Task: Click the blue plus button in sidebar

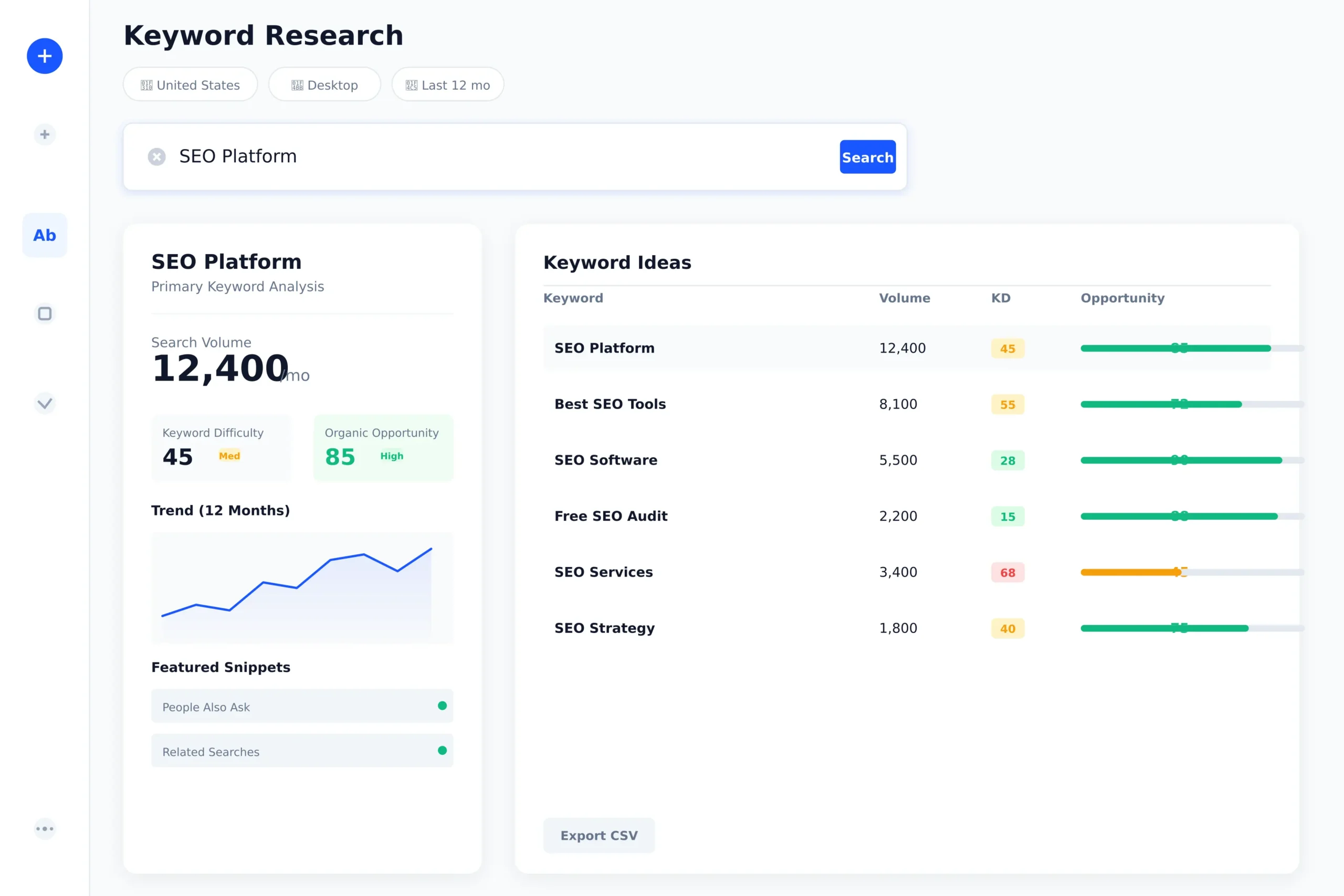Action: pyautogui.click(x=45, y=56)
